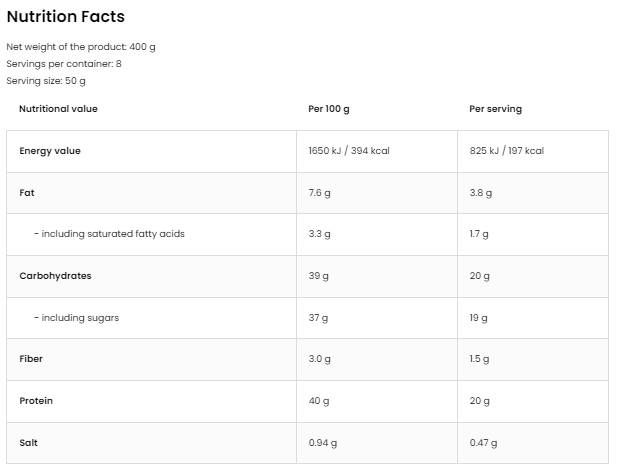Click the net weight 400 g line
Image resolution: width=623 pixels, height=471 pixels.
81,47
